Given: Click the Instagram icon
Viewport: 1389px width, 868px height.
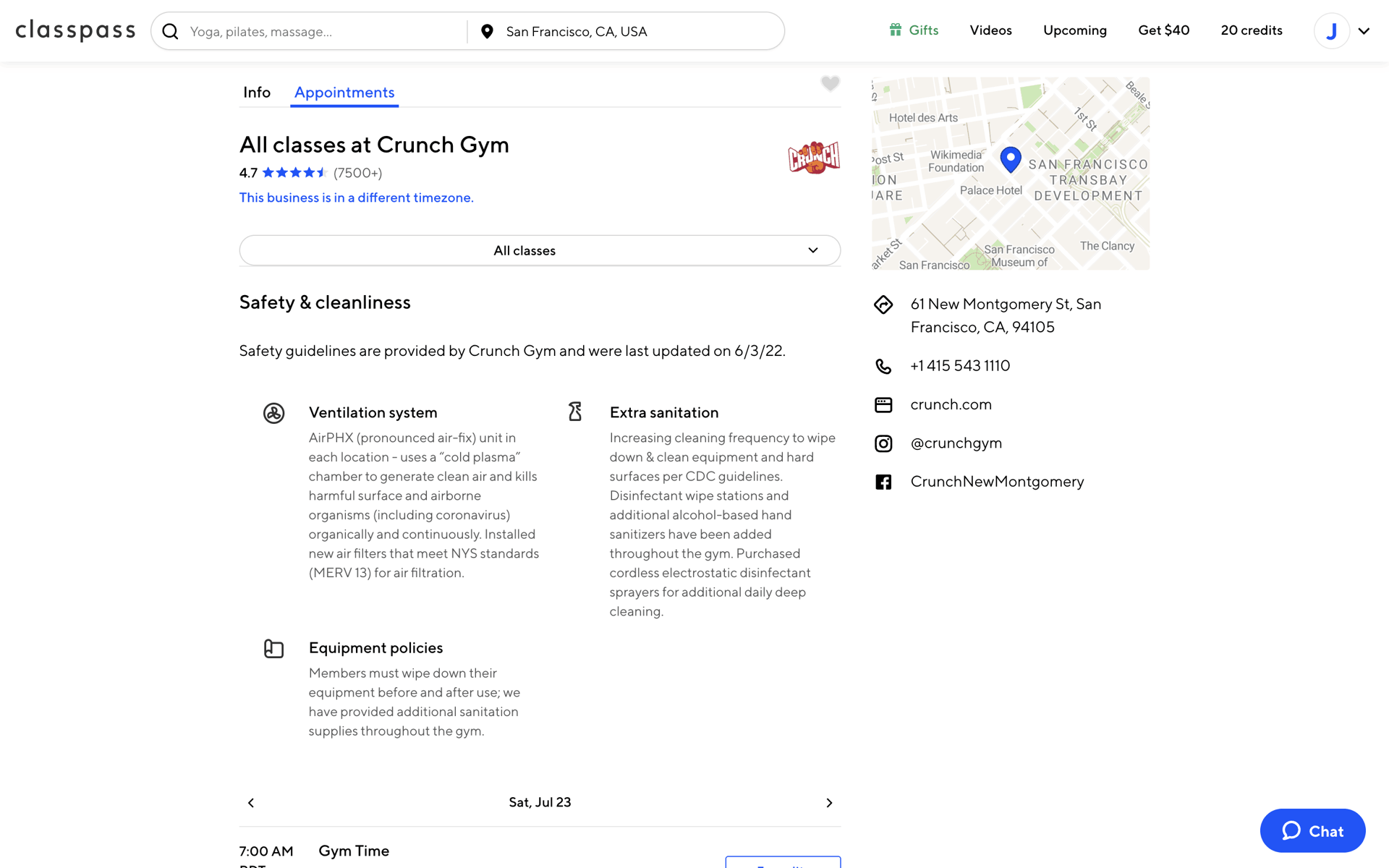Looking at the screenshot, I should pyautogui.click(x=883, y=443).
